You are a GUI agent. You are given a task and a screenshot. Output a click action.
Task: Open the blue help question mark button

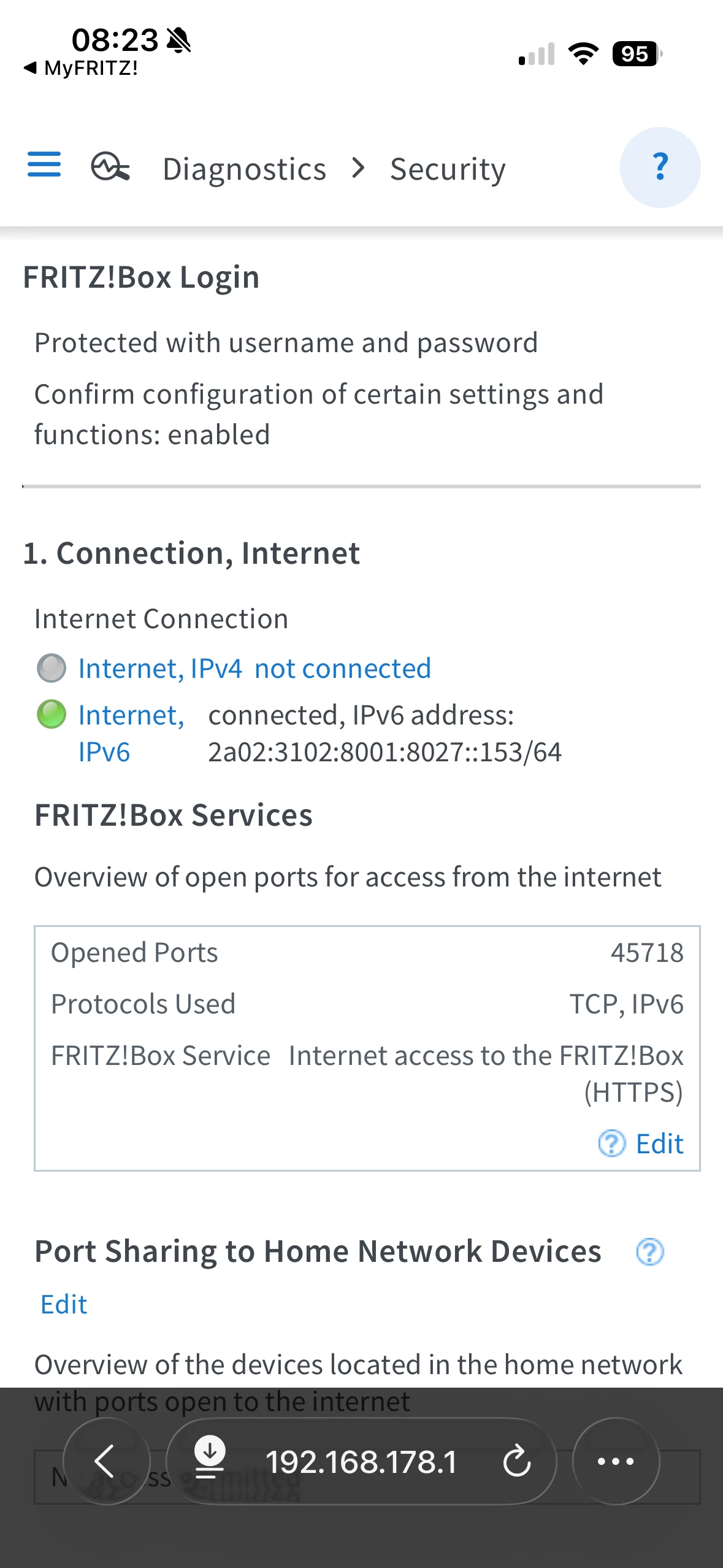(x=660, y=167)
